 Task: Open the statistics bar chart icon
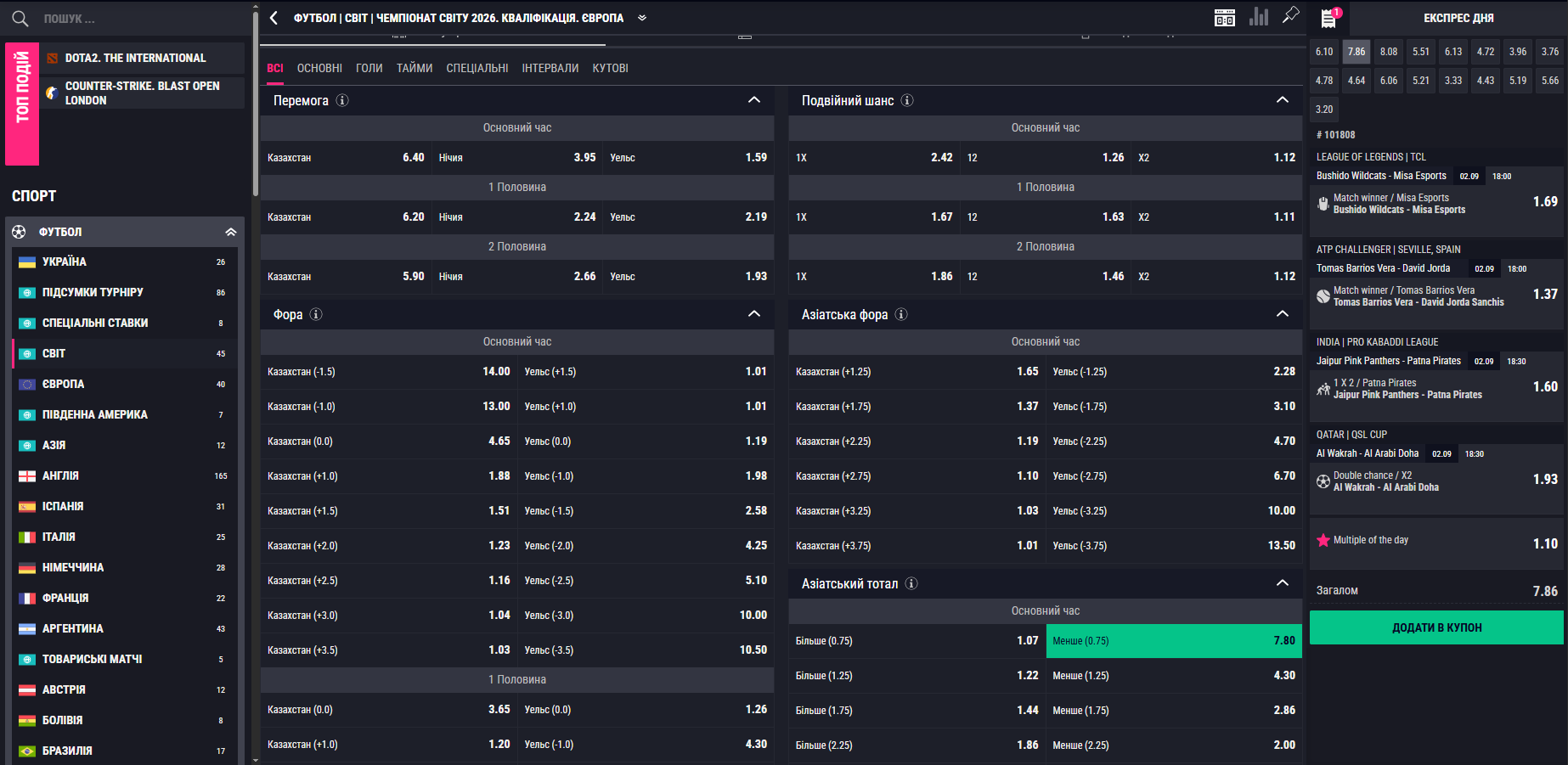point(1258,17)
